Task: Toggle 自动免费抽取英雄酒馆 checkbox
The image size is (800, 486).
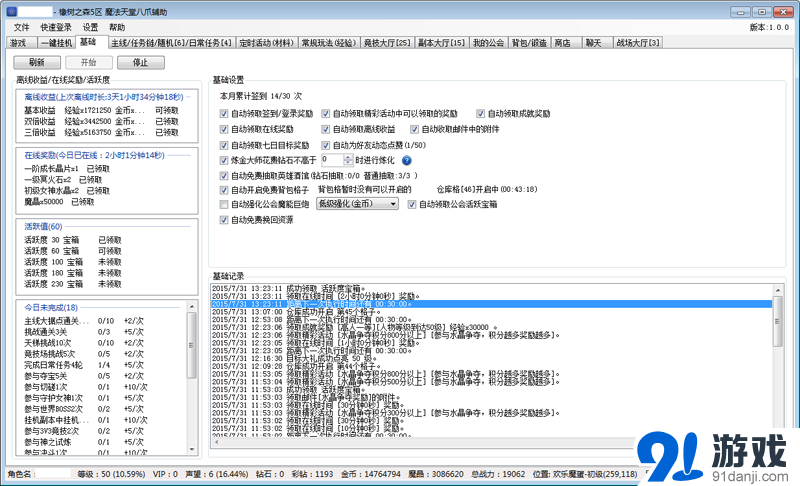Action: [x=223, y=176]
